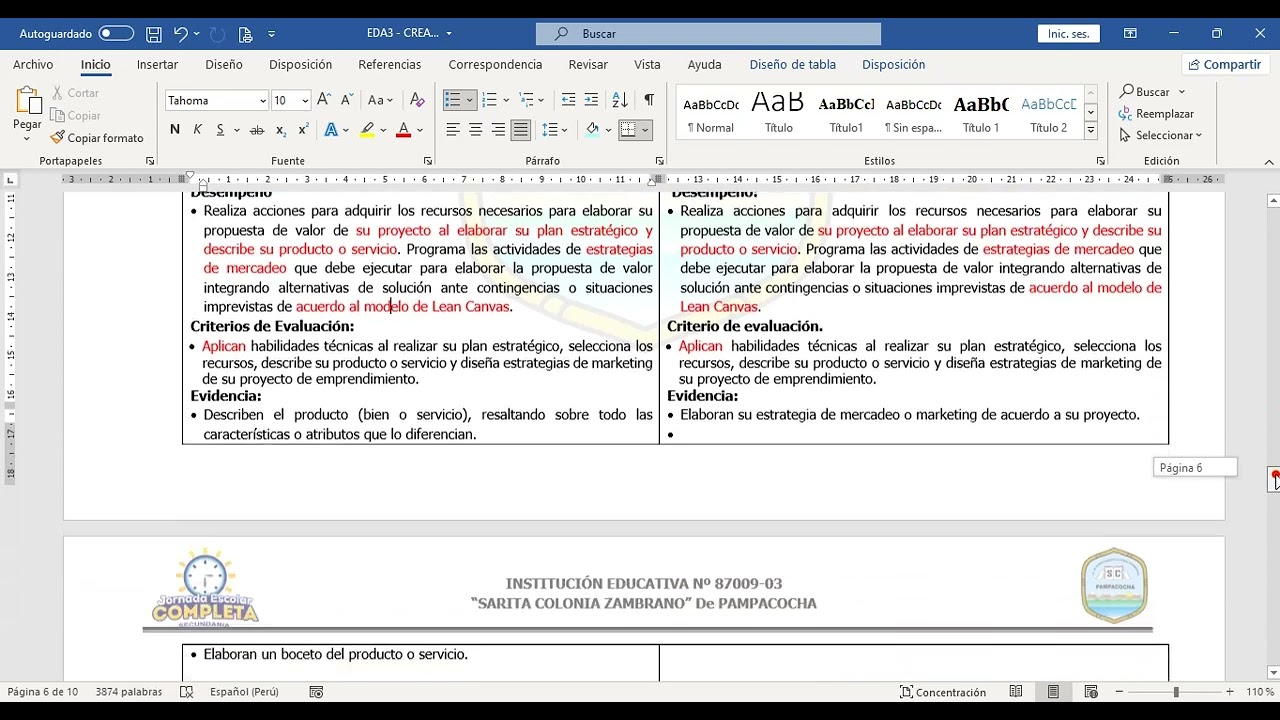The image size is (1280, 720).
Task: Apply bulleted list formatting
Action: (453, 100)
